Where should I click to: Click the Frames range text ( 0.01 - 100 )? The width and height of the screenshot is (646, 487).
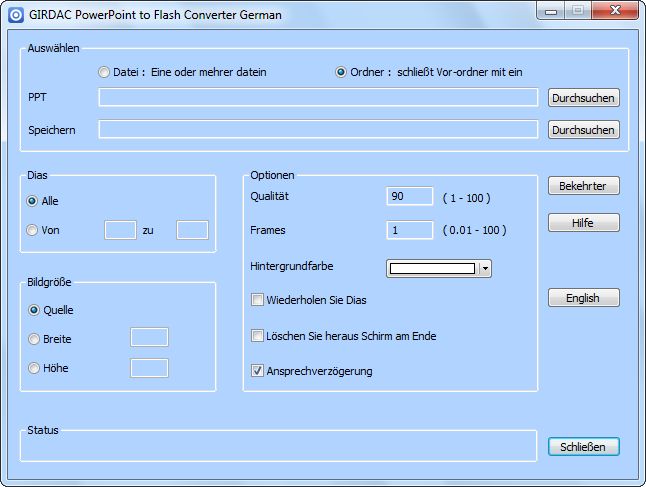(475, 230)
